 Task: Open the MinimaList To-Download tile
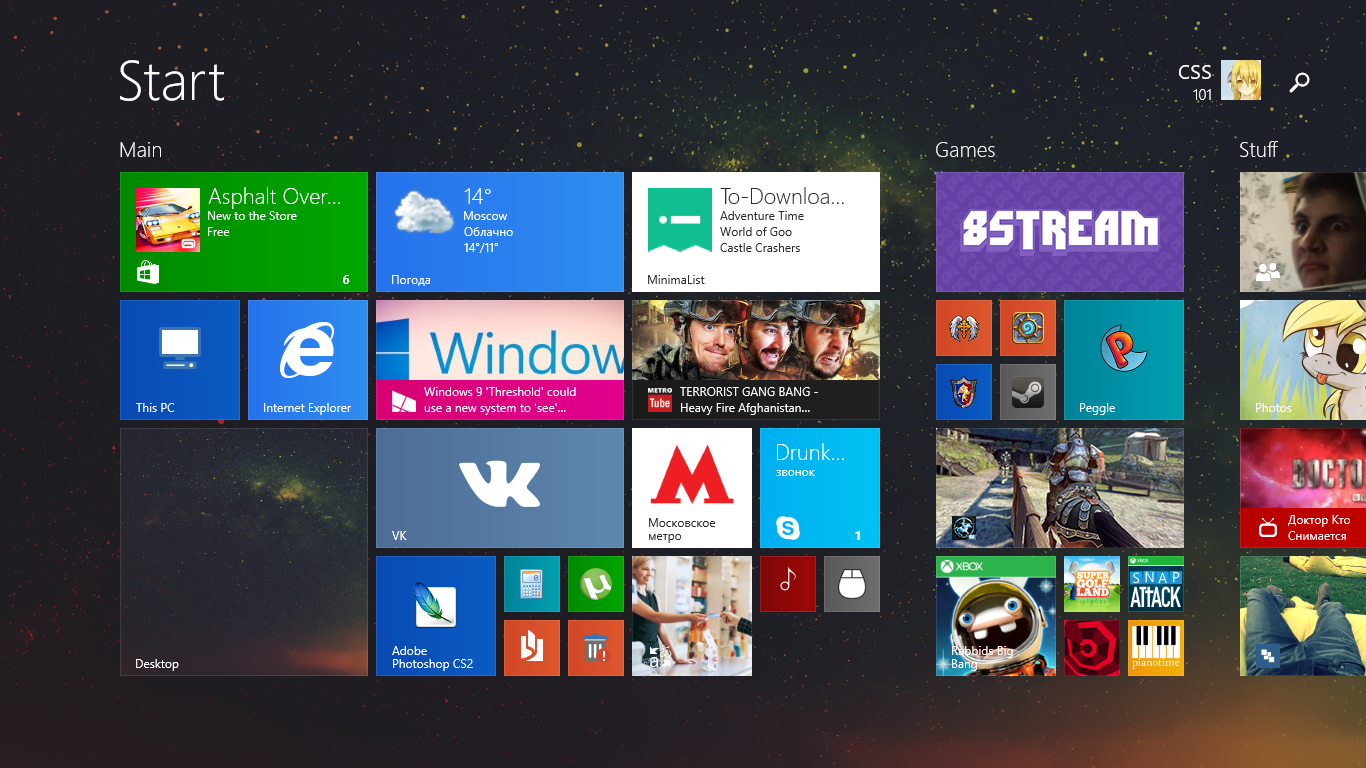(x=756, y=232)
